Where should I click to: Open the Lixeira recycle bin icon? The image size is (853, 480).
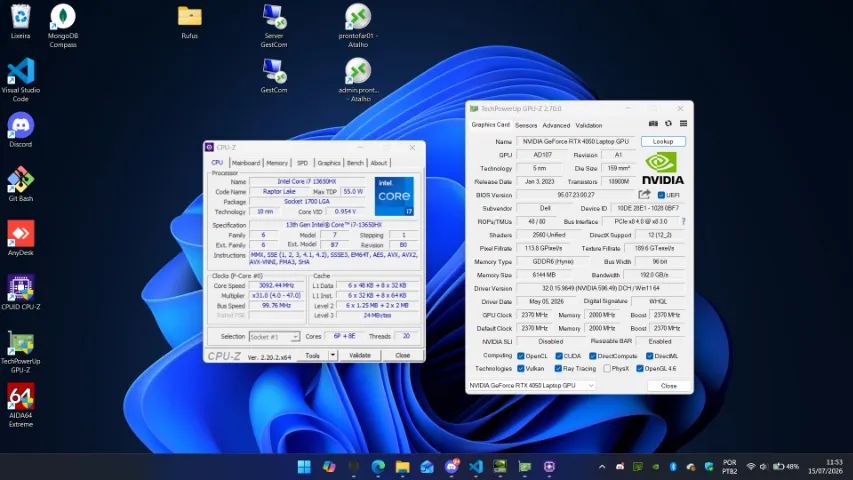click(x=20, y=22)
